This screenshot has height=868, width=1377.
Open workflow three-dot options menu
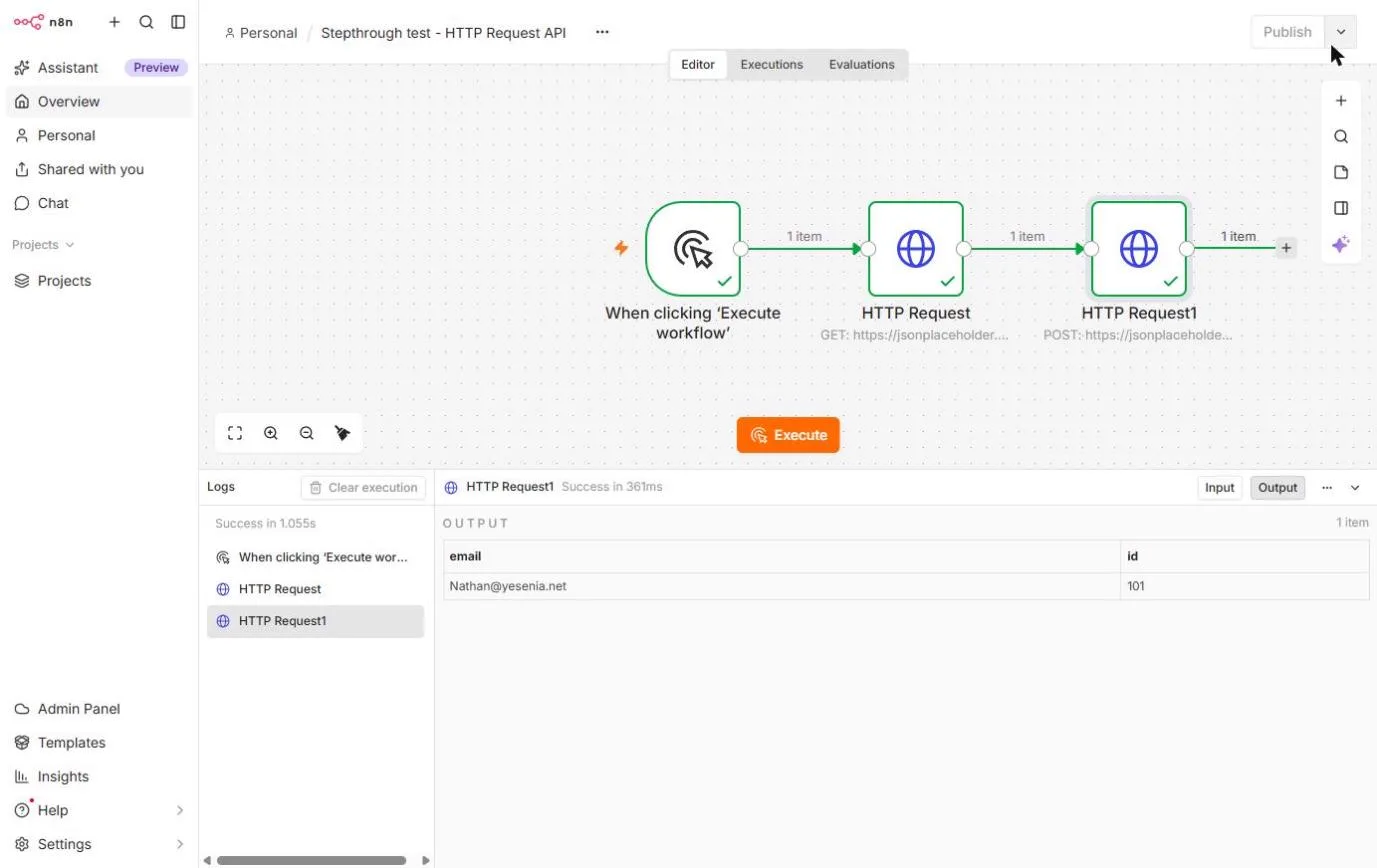pos(602,32)
